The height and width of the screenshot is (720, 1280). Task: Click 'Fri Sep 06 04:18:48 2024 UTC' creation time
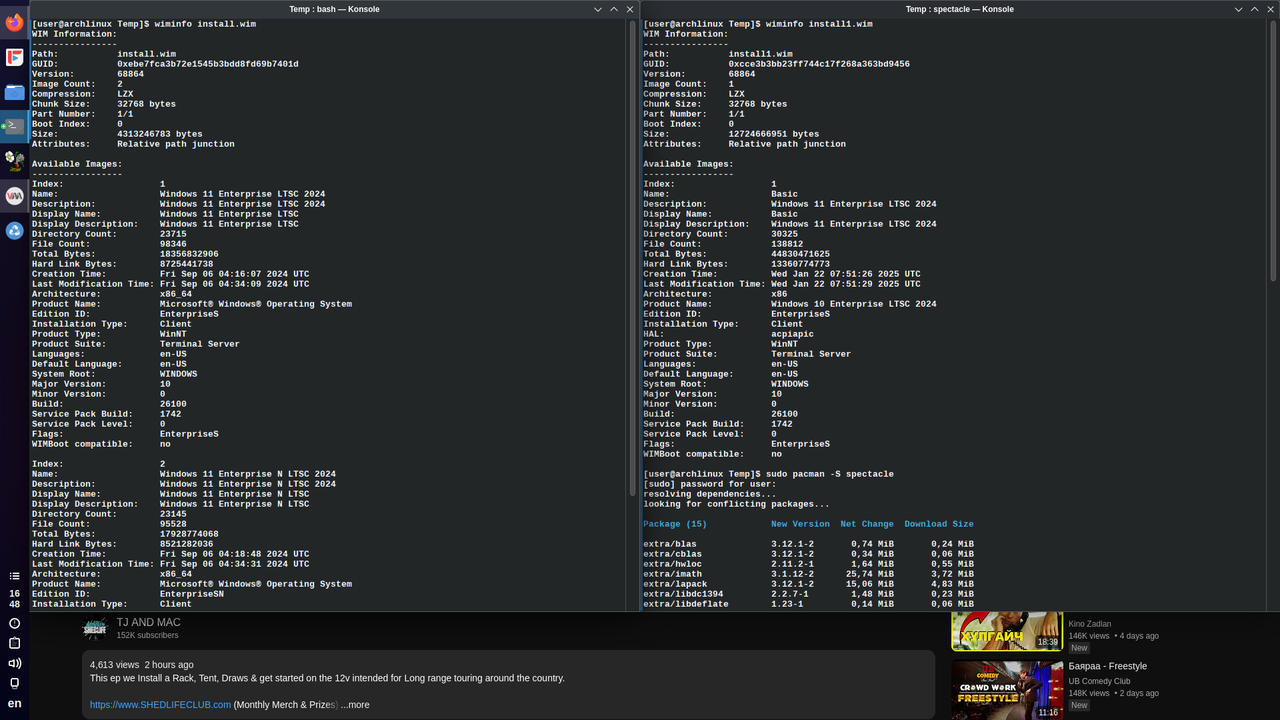point(235,554)
